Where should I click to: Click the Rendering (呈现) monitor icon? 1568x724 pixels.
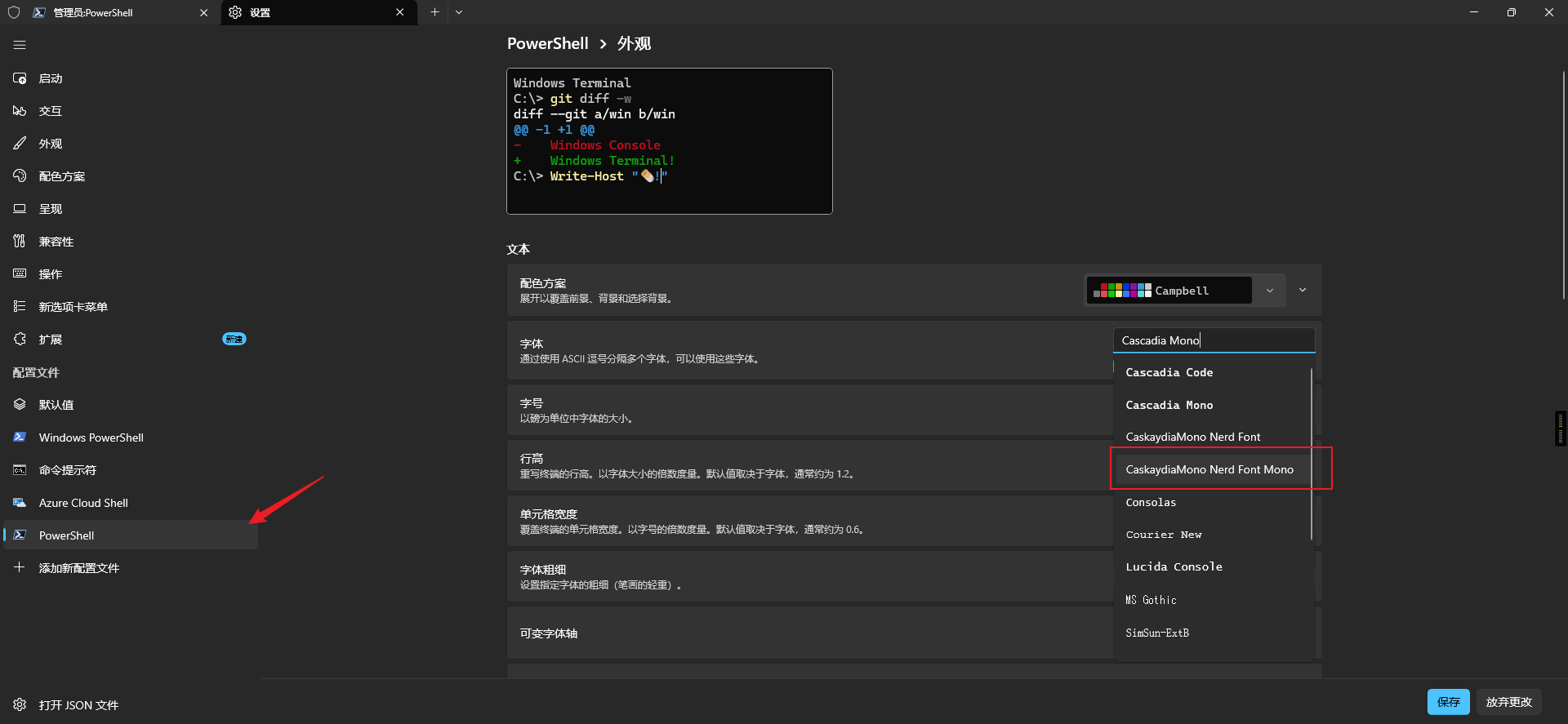[x=20, y=209]
